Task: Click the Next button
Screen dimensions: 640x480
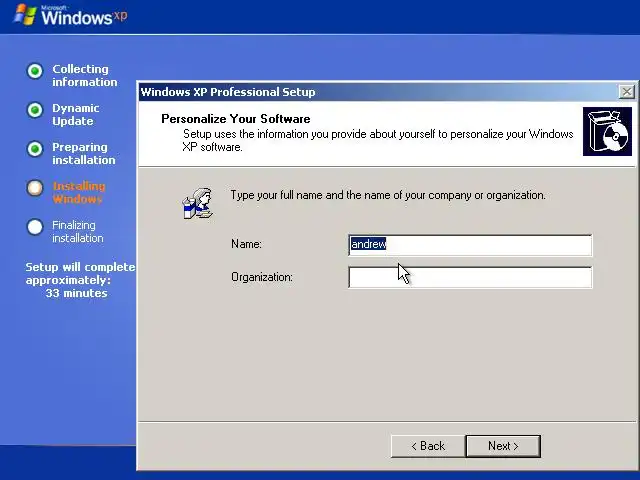Action: tap(503, 446)
